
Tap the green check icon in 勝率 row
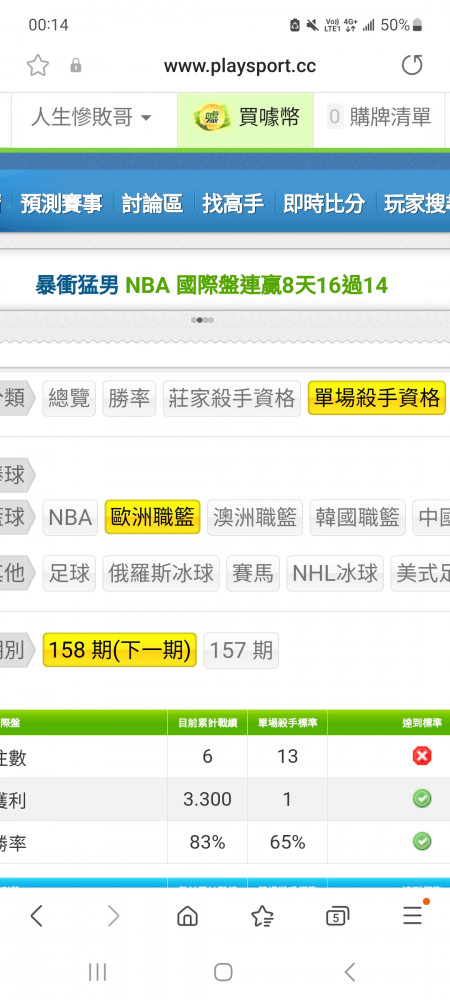(x=422, y=842)
